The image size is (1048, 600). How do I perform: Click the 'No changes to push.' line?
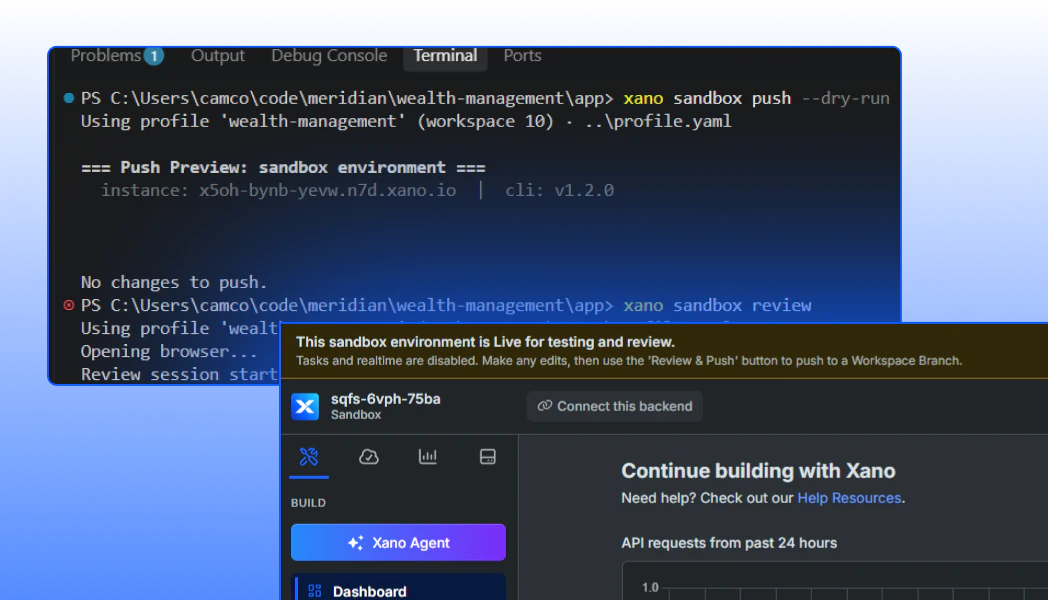coord(174,282)
